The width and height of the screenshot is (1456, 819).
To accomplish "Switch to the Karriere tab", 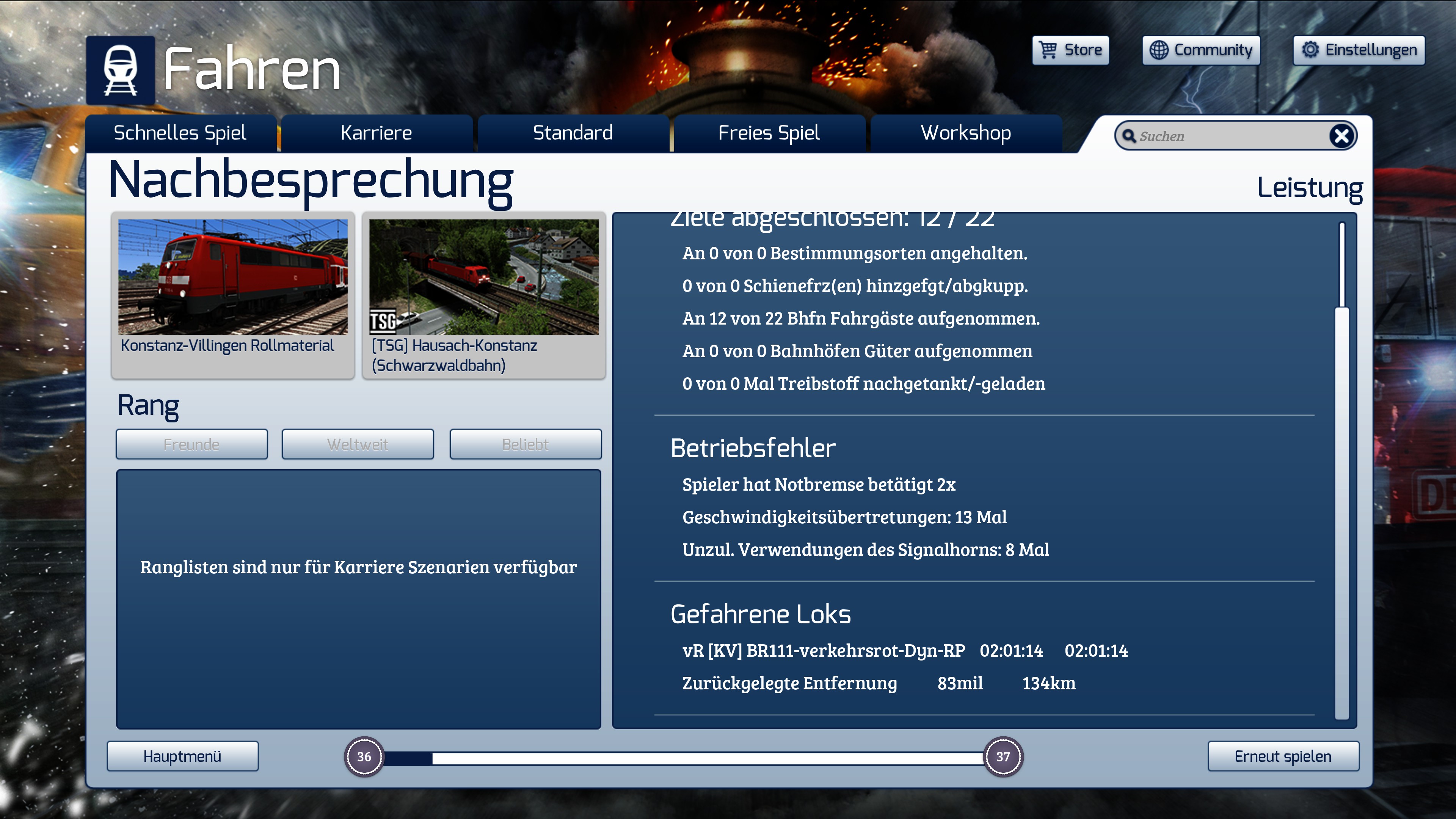I will click(377, 133).
